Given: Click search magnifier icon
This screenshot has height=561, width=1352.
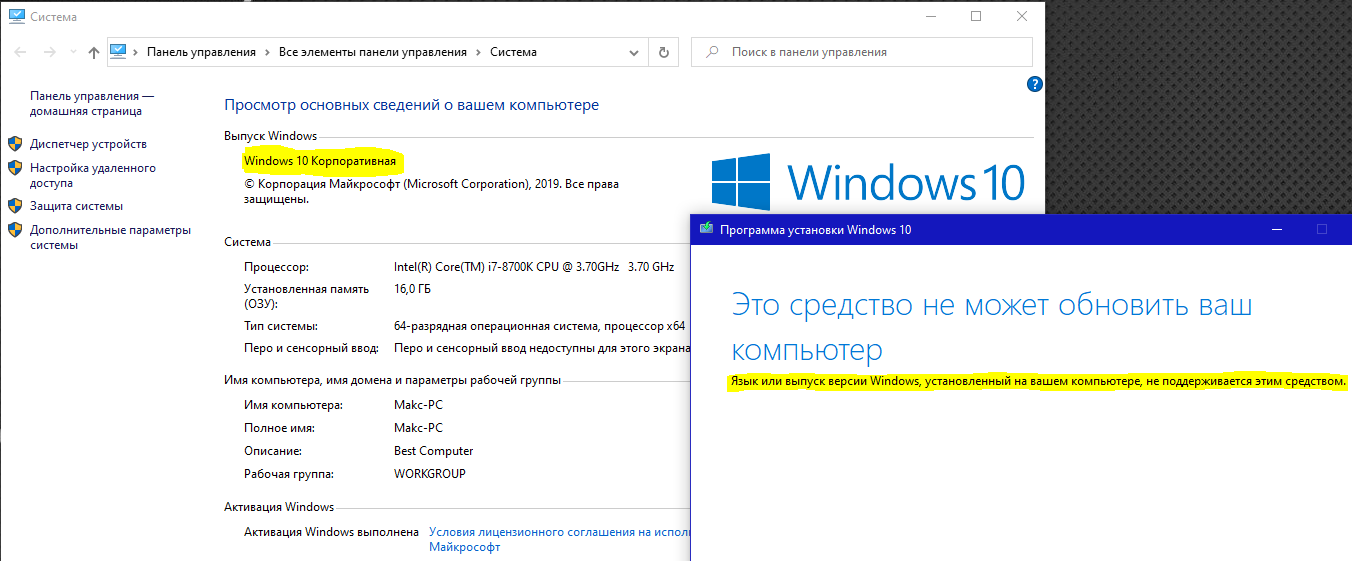Looking at the screenshot, I should pos(711,52).
